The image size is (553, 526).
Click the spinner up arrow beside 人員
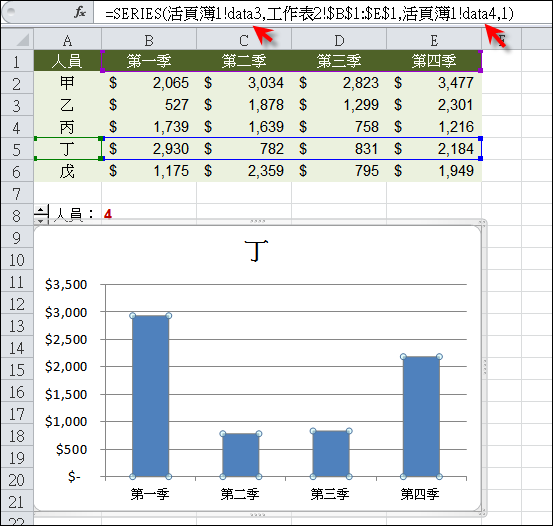coord(41,210)
